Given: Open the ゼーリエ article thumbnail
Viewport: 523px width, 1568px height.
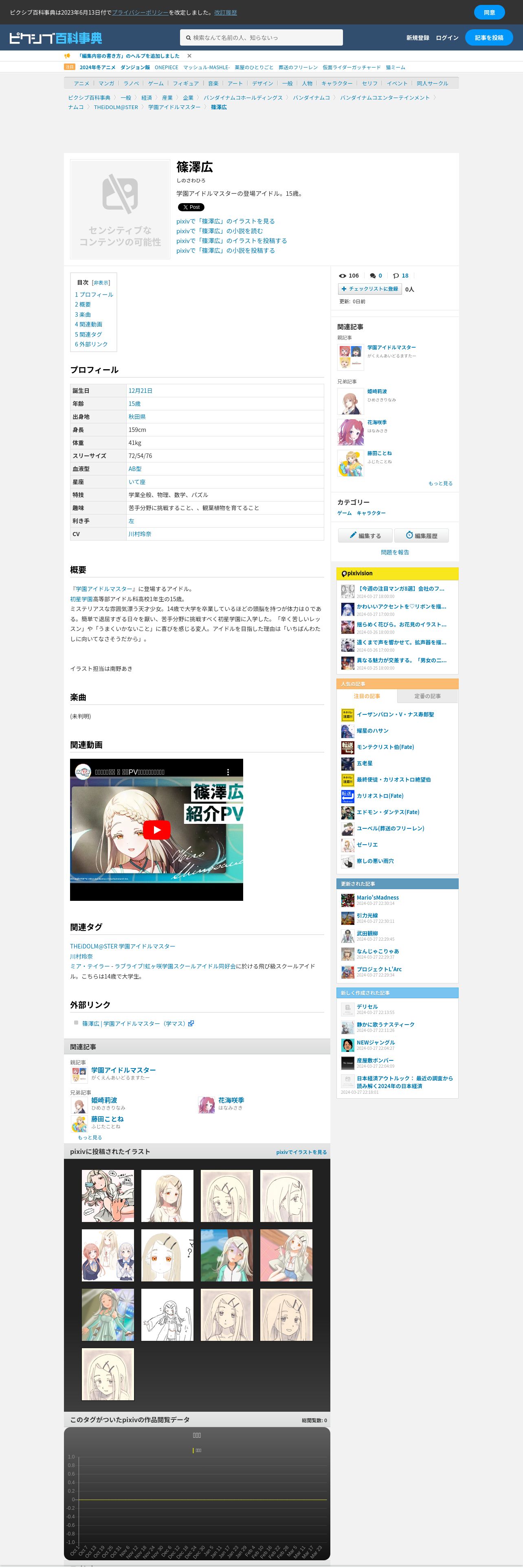Looking at the screenshot, I should coord(348,845).
